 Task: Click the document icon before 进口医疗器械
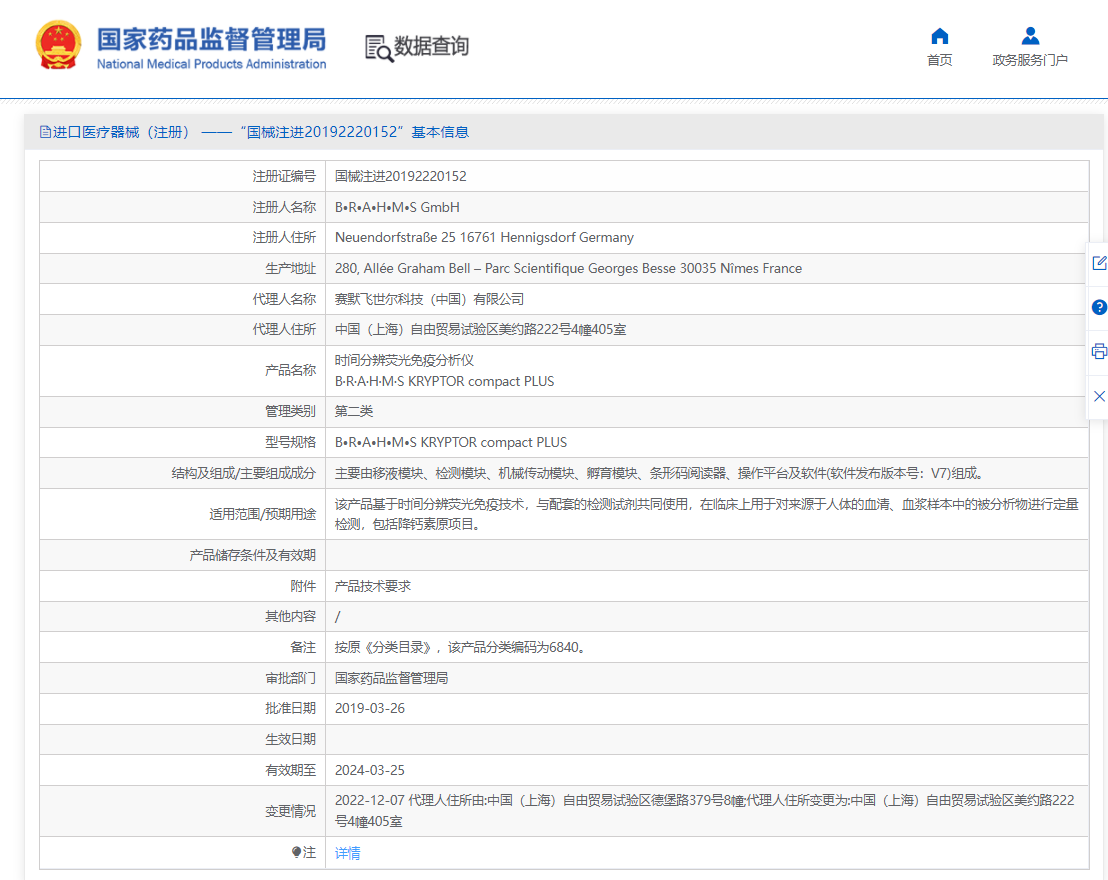(45, 132)
